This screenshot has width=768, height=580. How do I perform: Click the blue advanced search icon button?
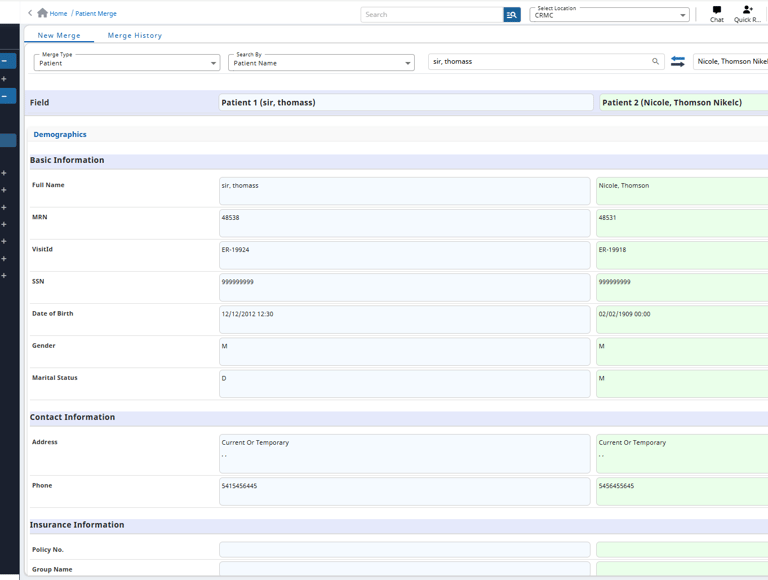click(512, 15)
